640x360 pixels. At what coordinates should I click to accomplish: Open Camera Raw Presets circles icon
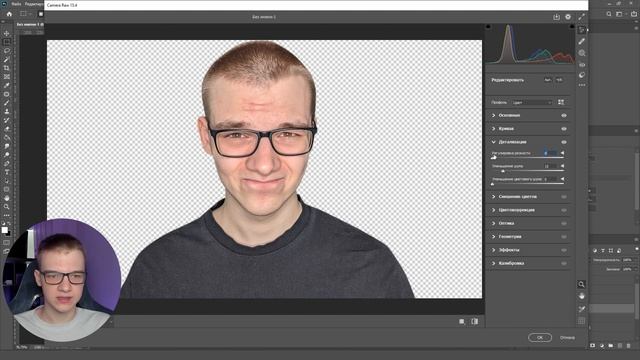(582, 75)
